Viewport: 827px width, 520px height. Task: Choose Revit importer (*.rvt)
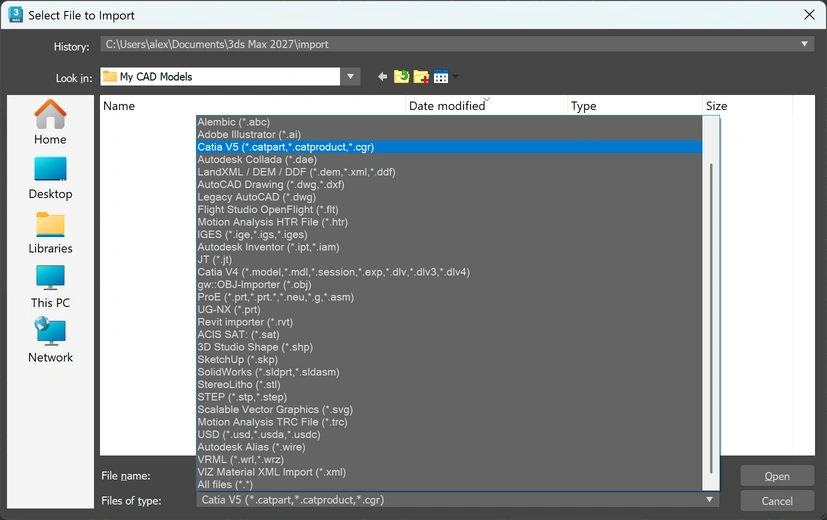tap(449, 322)
